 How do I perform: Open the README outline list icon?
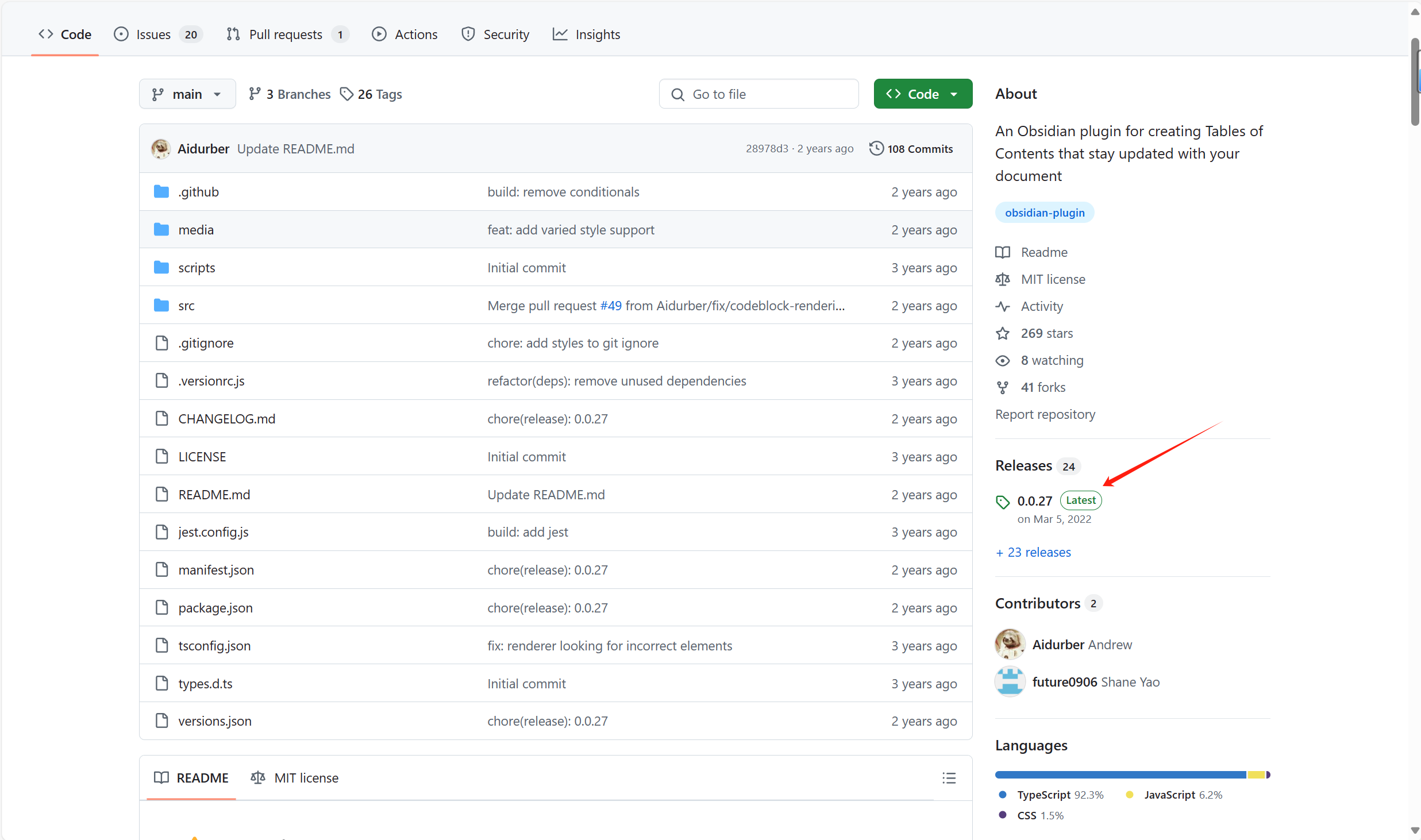949,778
